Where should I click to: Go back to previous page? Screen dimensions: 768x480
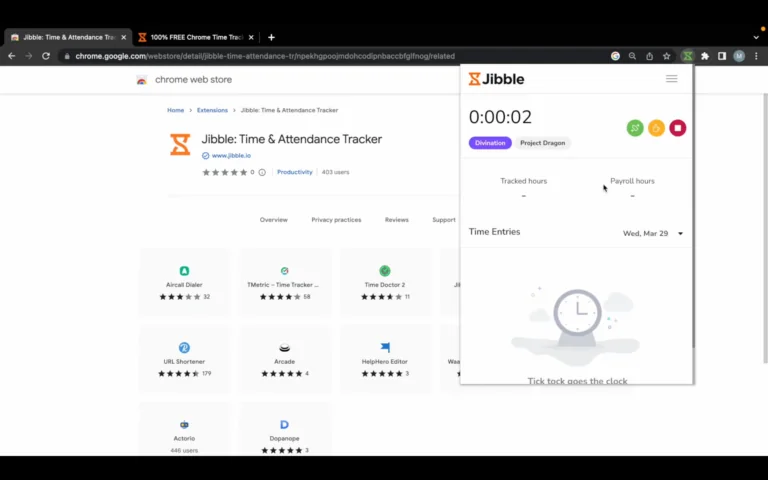coord(12,56)
